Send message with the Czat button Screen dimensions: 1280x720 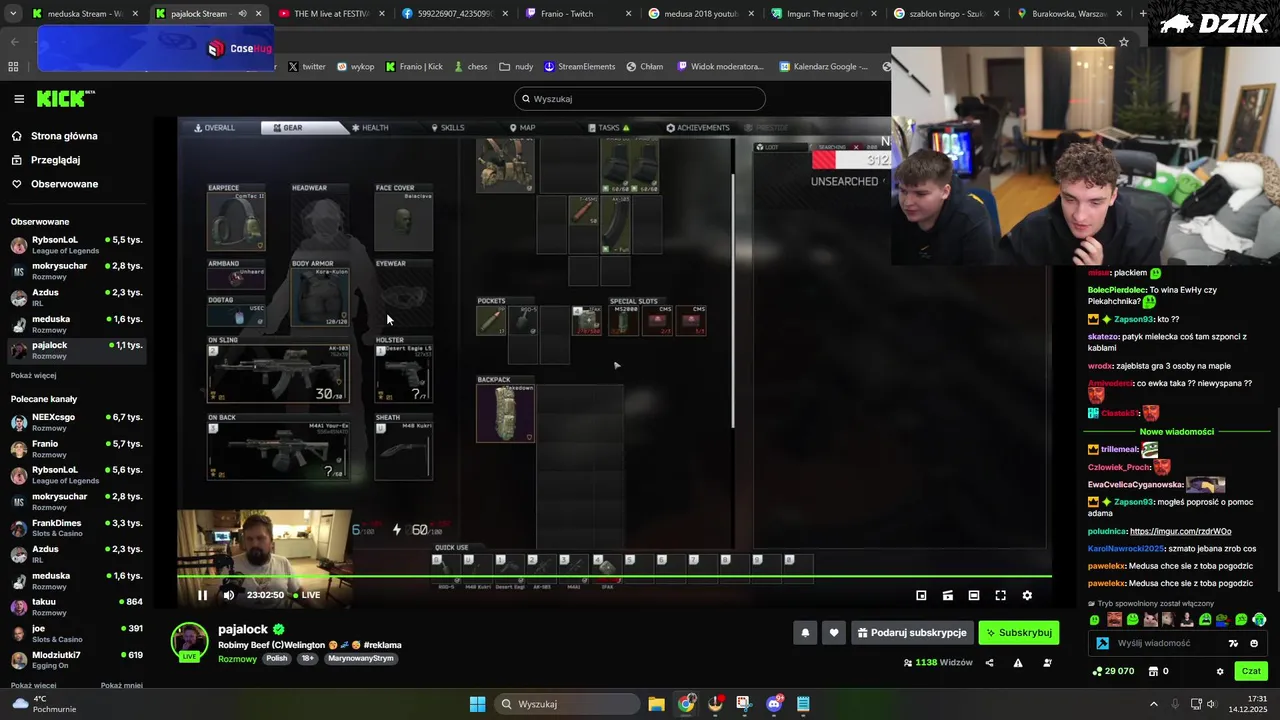click(x=1251, y=671)
